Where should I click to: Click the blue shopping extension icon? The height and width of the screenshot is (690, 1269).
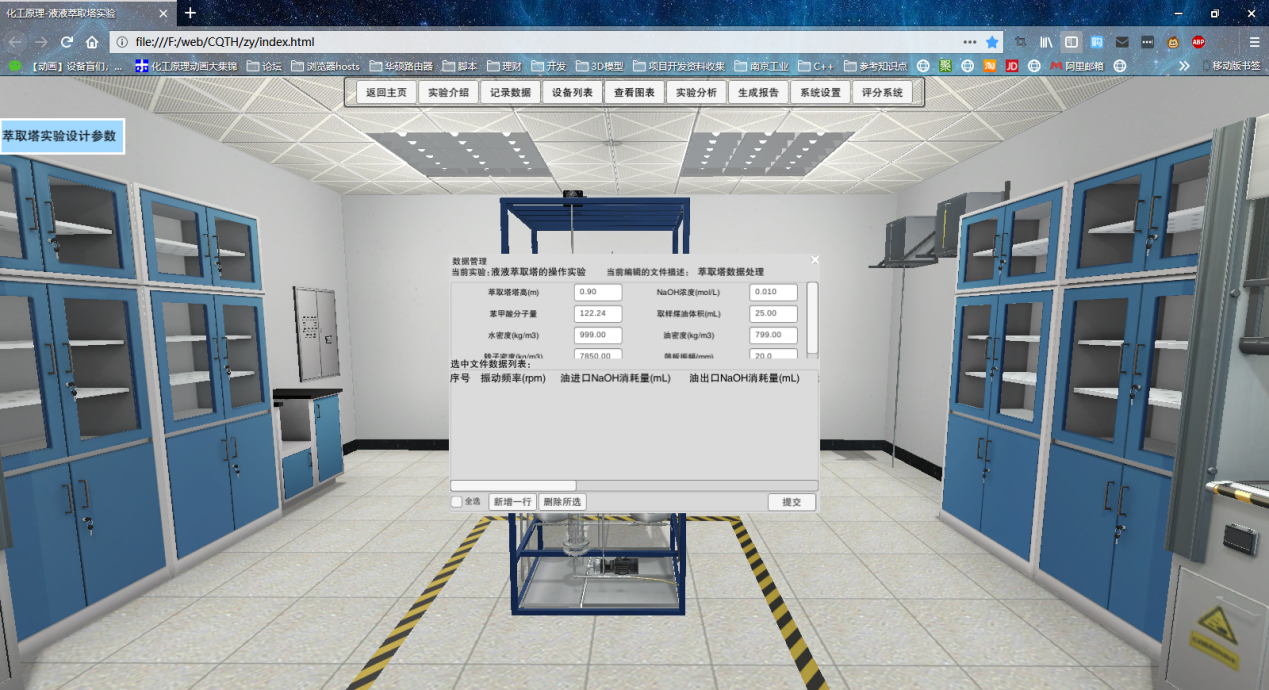point(1097,42)
